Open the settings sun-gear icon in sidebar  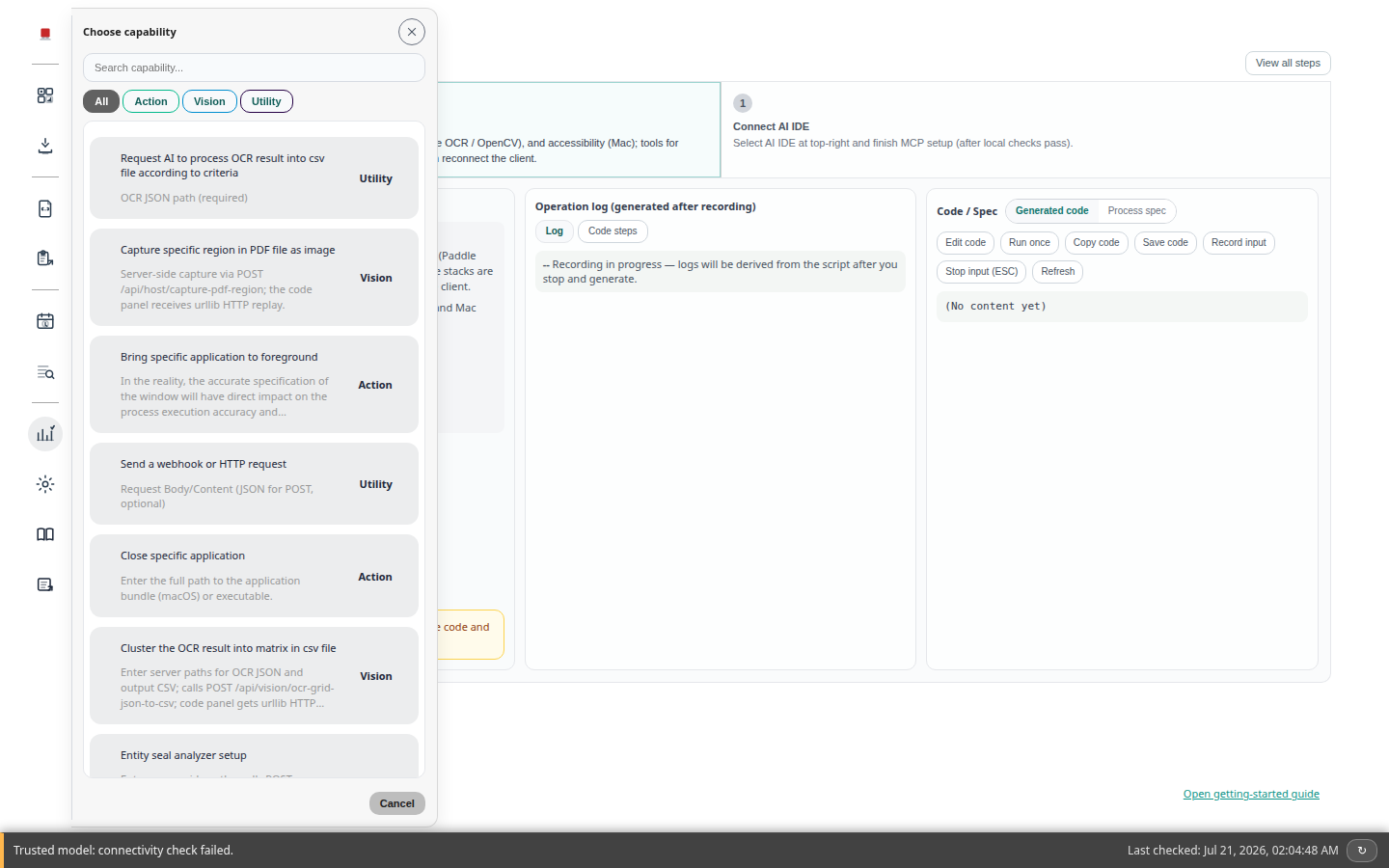pos(45,484)
